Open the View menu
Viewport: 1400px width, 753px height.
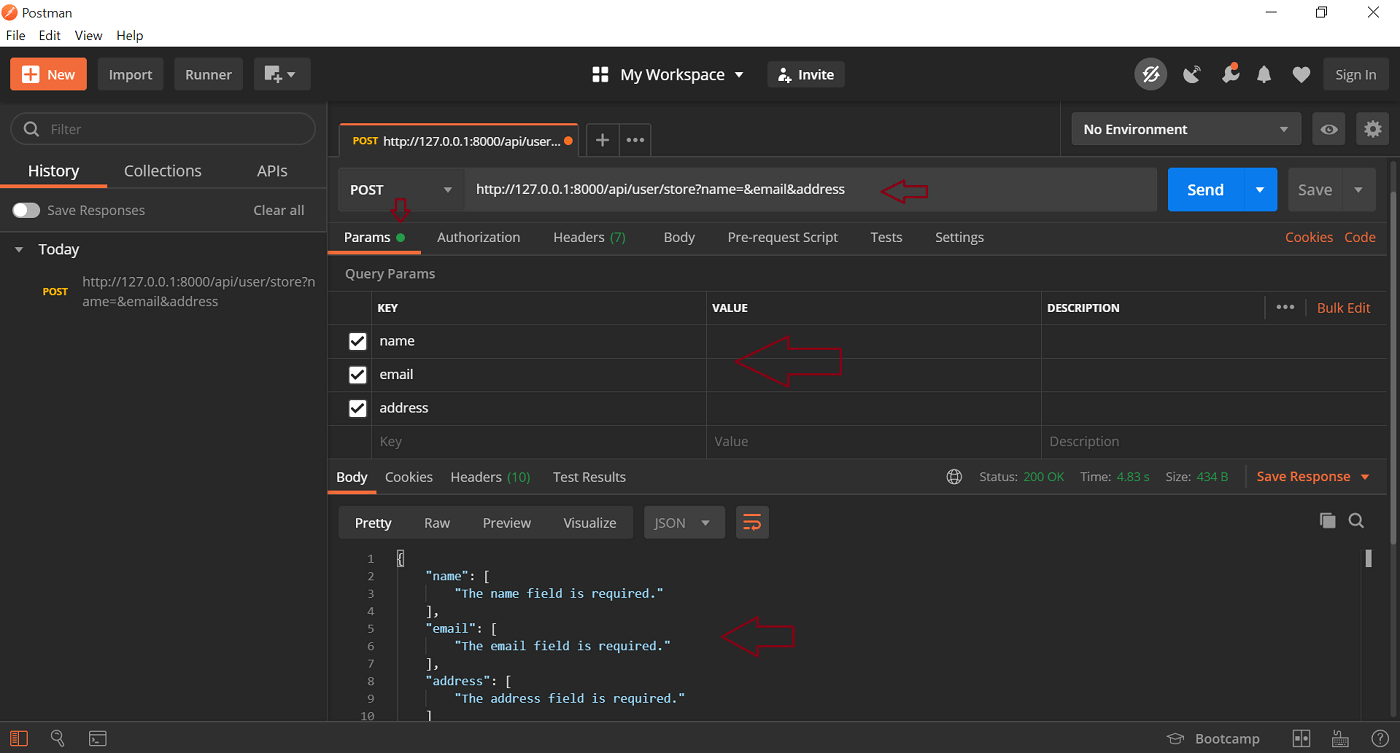[x=88, y=35]
